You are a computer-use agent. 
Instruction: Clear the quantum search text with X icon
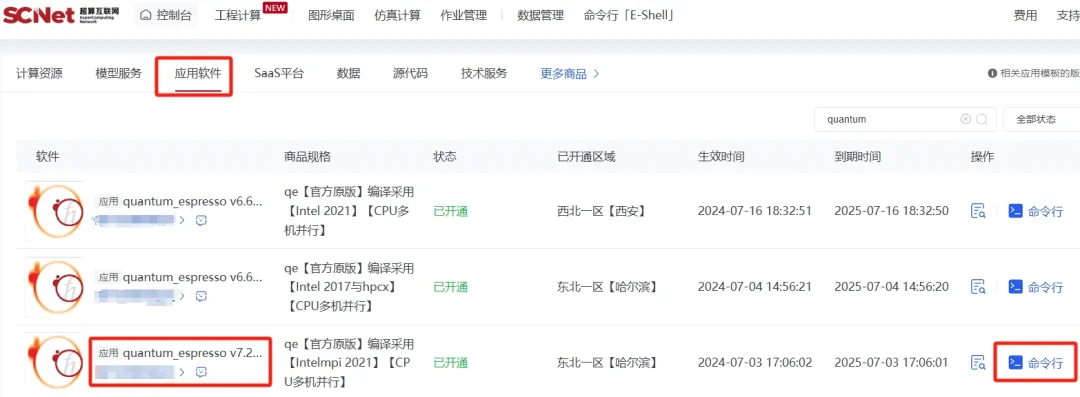966,119
